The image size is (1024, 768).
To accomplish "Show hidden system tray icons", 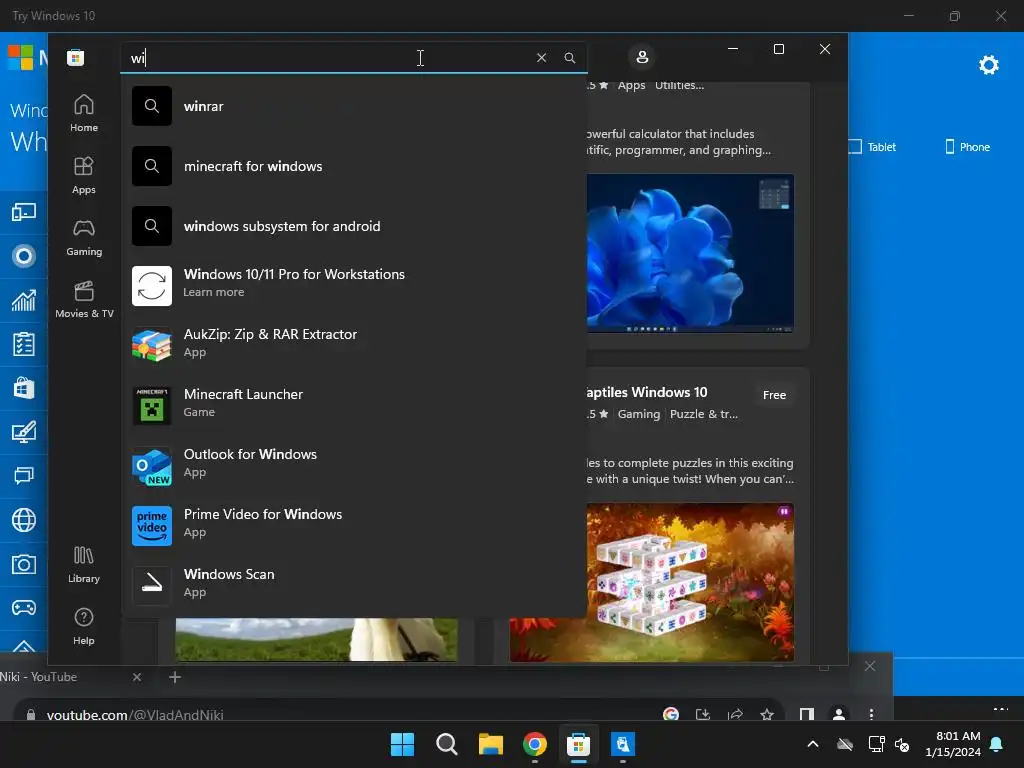I will pos(812,744).
